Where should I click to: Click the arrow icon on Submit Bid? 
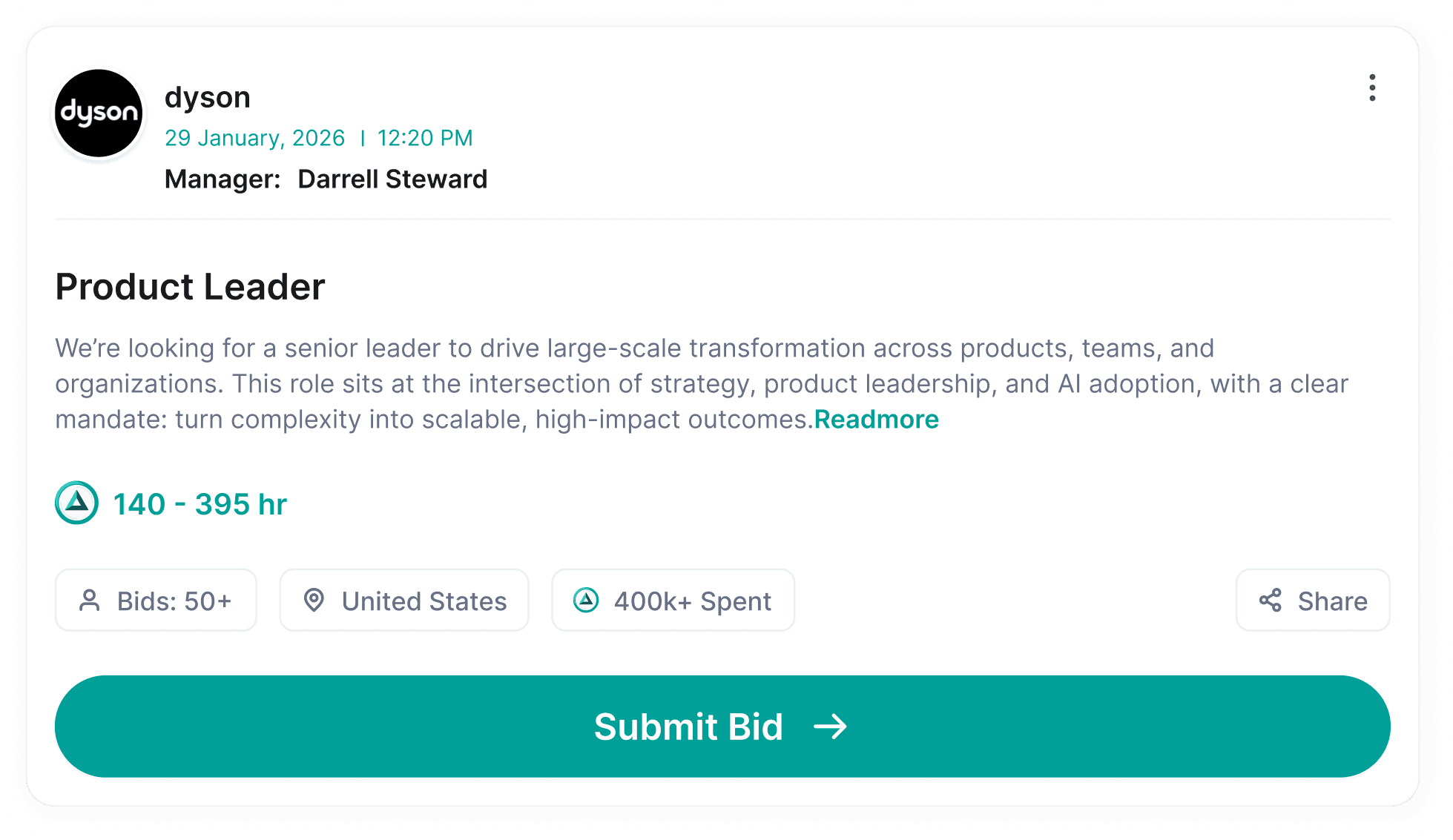point(830,727)
